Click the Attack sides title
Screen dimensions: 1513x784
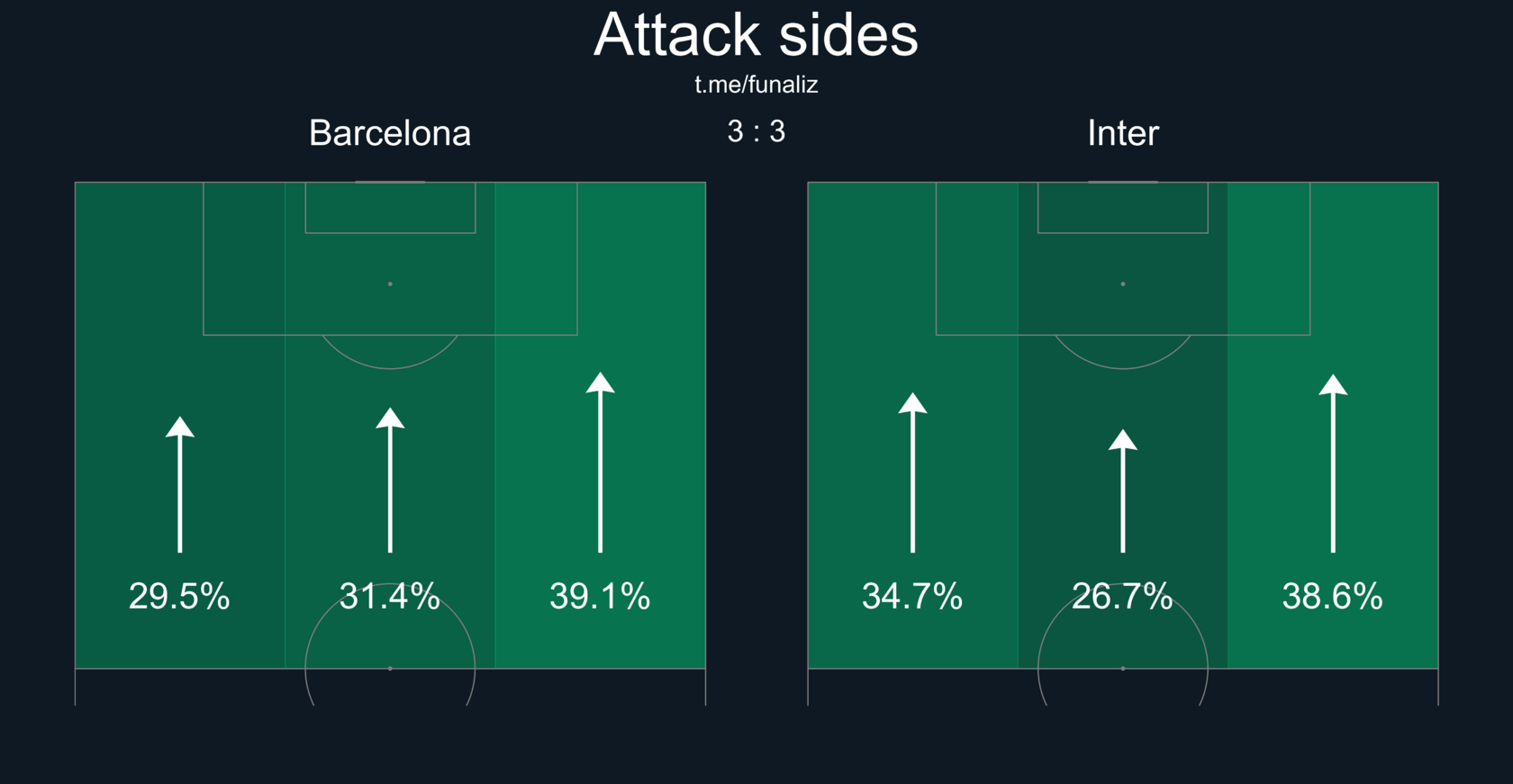pos(756,35)
